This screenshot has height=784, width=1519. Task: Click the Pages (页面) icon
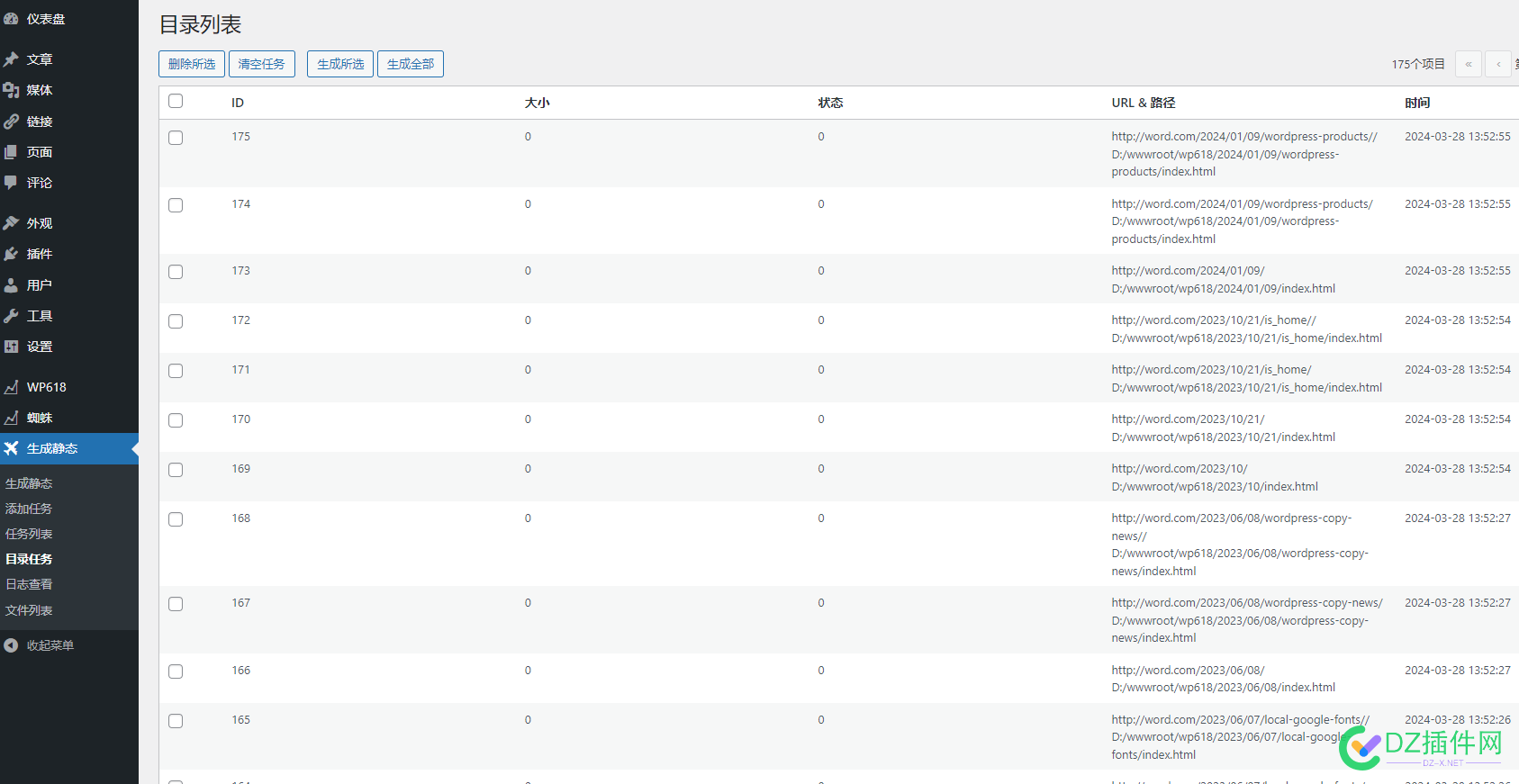pos(11,152)
